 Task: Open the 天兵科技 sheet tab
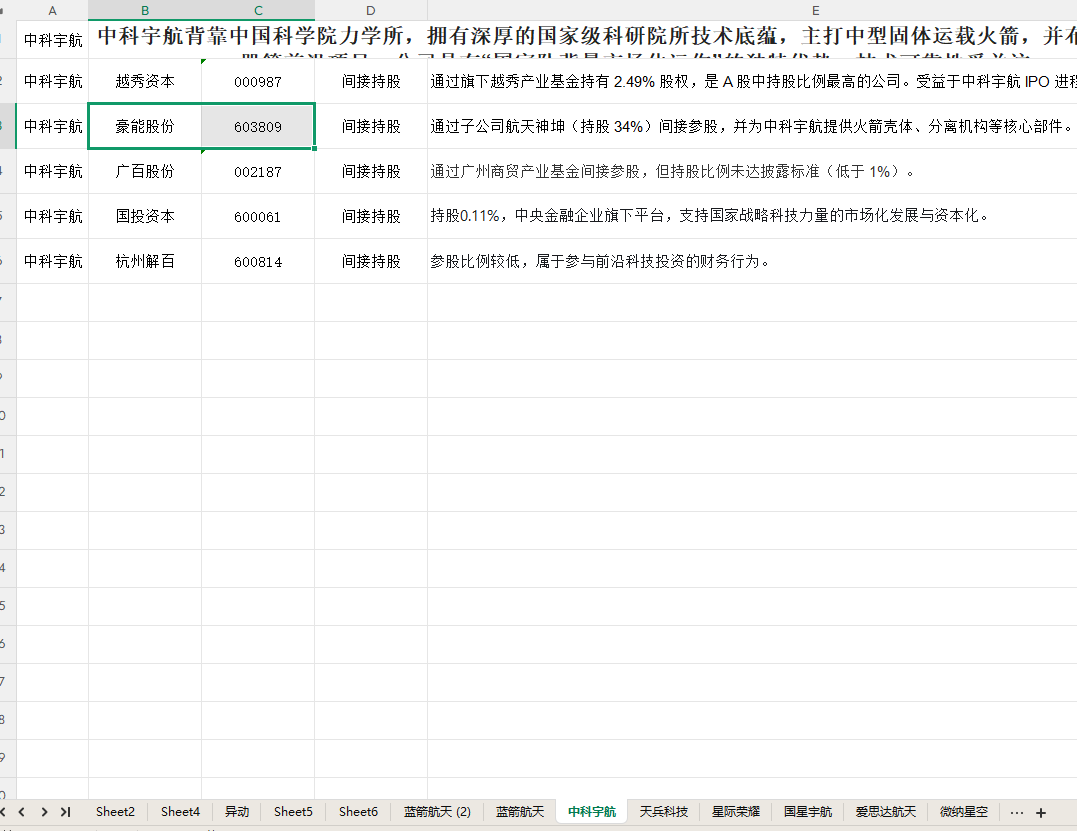pos(664,812)
